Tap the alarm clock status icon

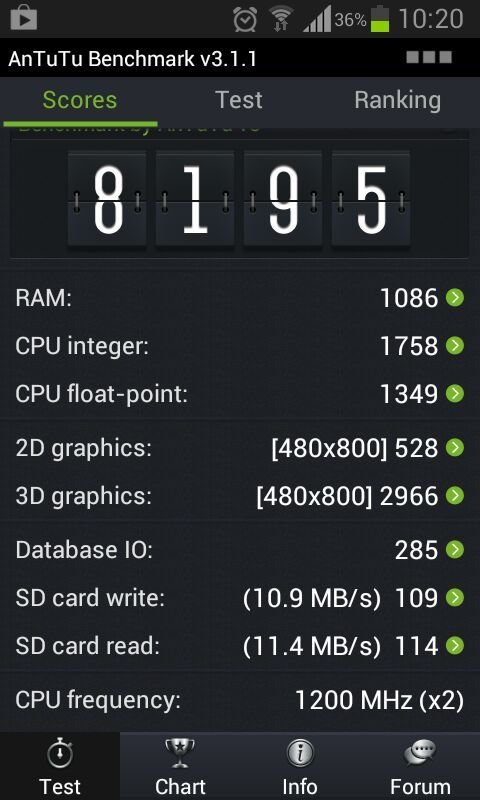(x=245, y=19)
